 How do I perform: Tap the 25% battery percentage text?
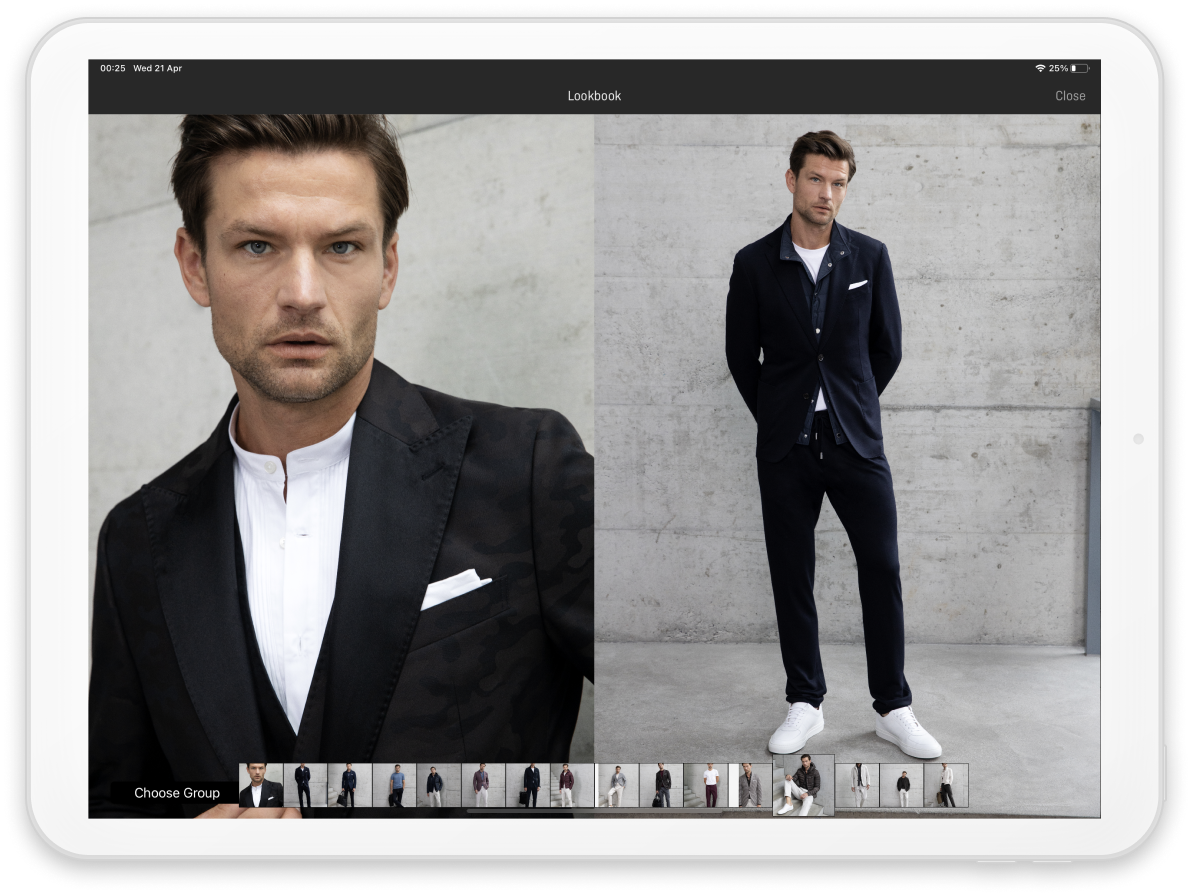point(1059,68)
